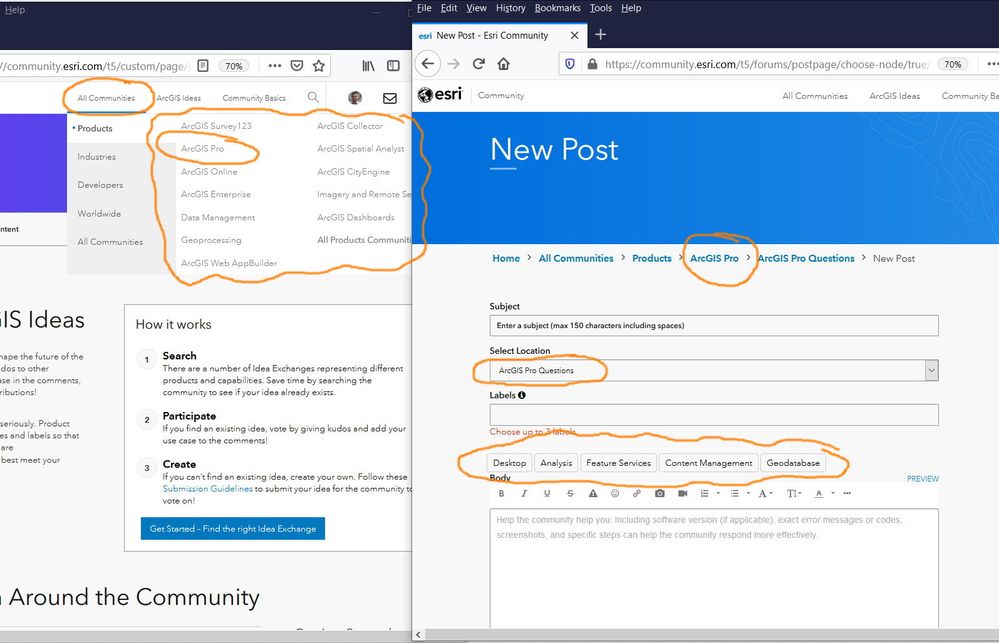Open bulleted list style dropdown arrow
Screen dimensions: 999x643
(x=748, y=493)
